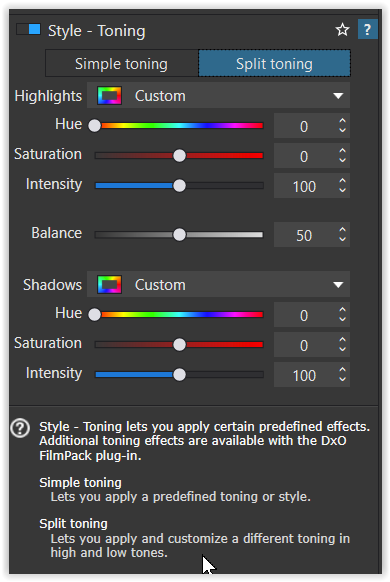
Task: Decrease Shadows Intensity with the down stepper
Action: 343,379
